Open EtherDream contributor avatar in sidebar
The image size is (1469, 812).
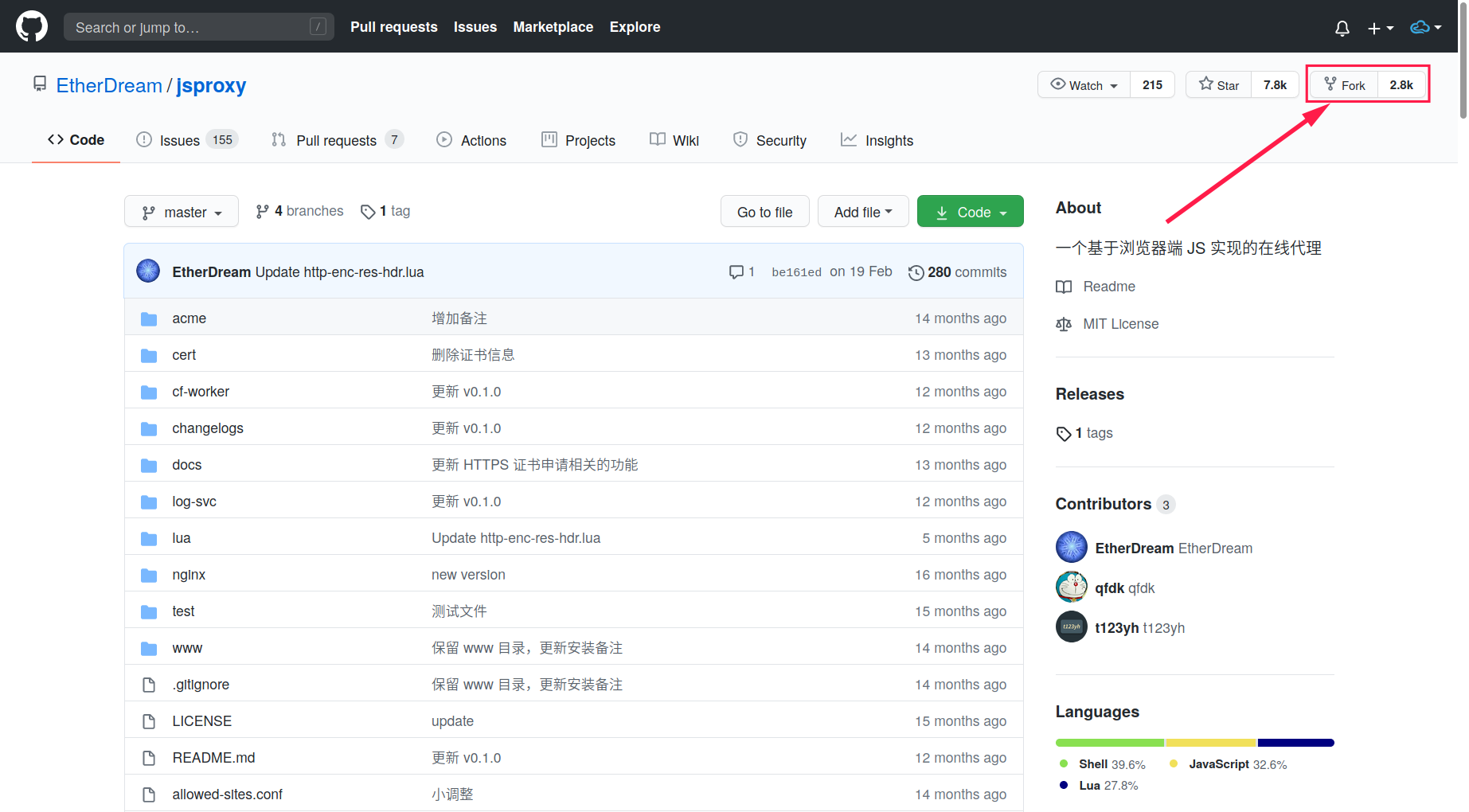[1072, 547]
